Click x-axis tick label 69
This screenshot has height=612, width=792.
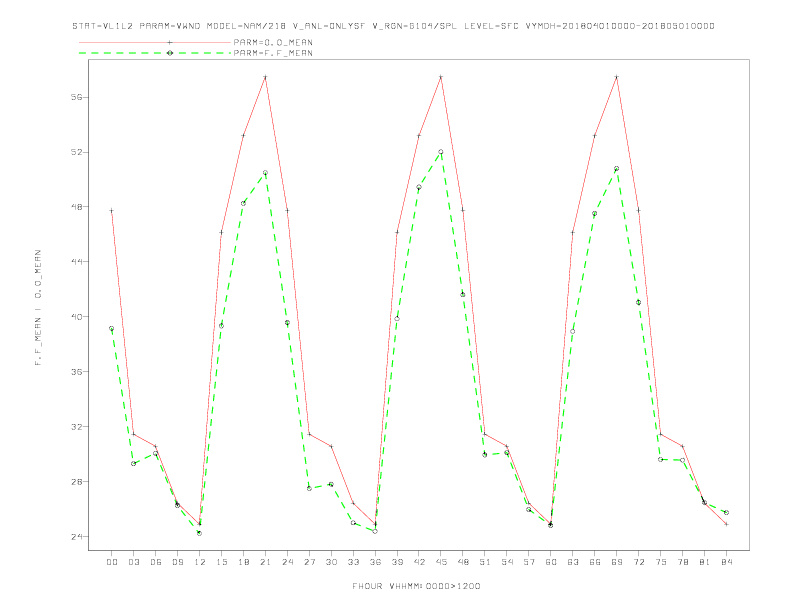(x=617, y=562)
